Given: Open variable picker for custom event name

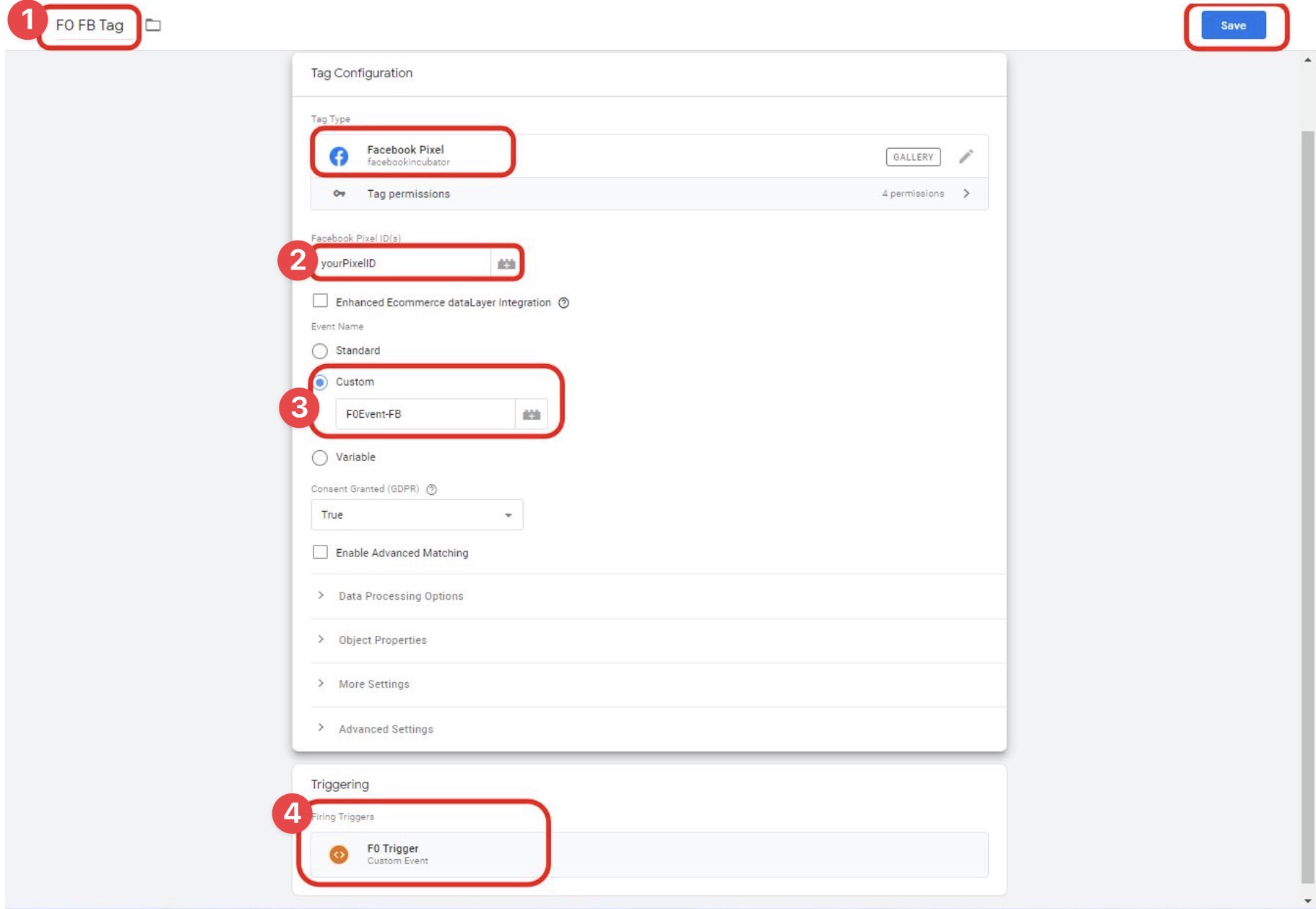Looking at the screenshot, I should coord(531,413).
